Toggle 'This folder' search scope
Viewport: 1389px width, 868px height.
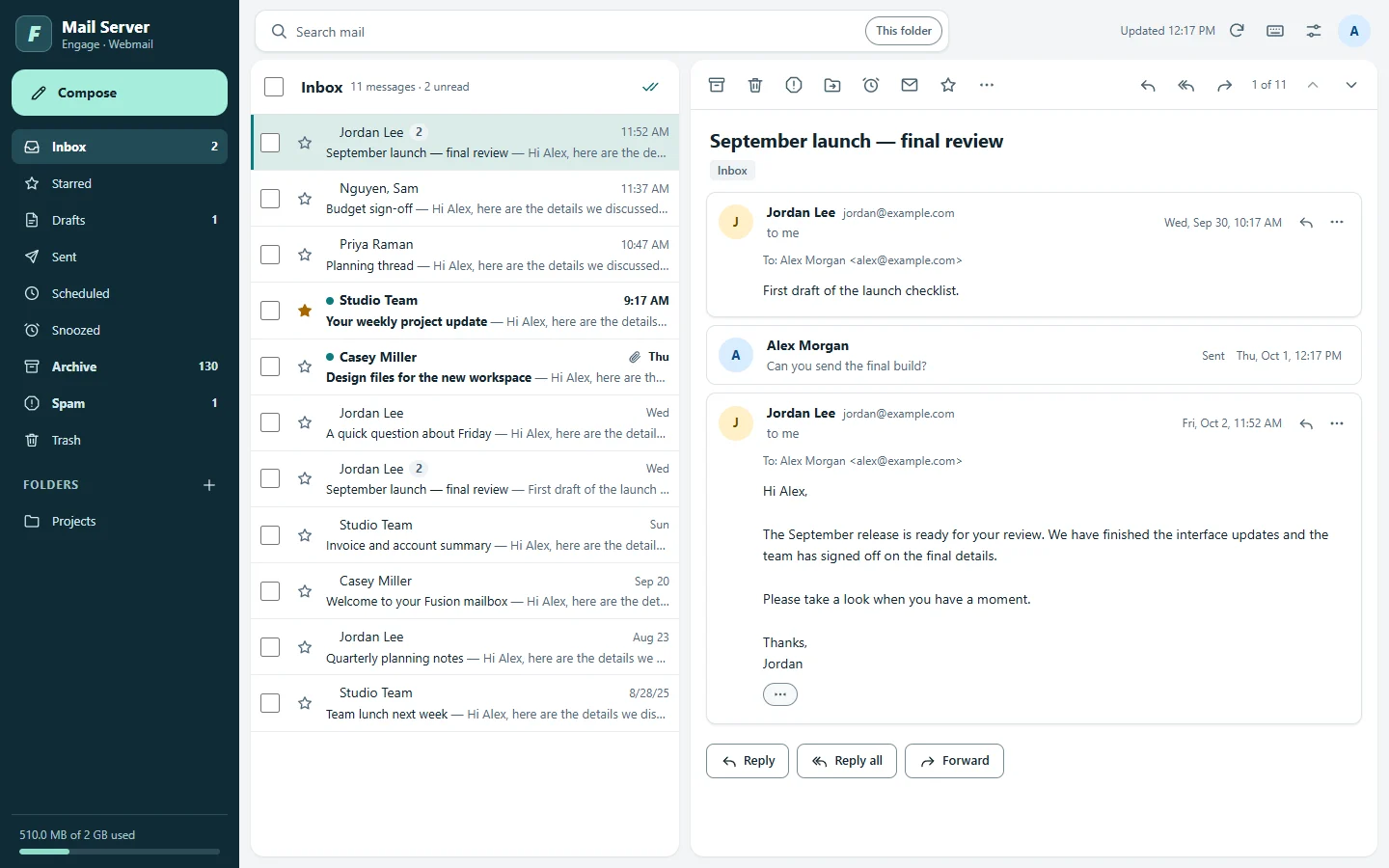[x=904, y=31]
